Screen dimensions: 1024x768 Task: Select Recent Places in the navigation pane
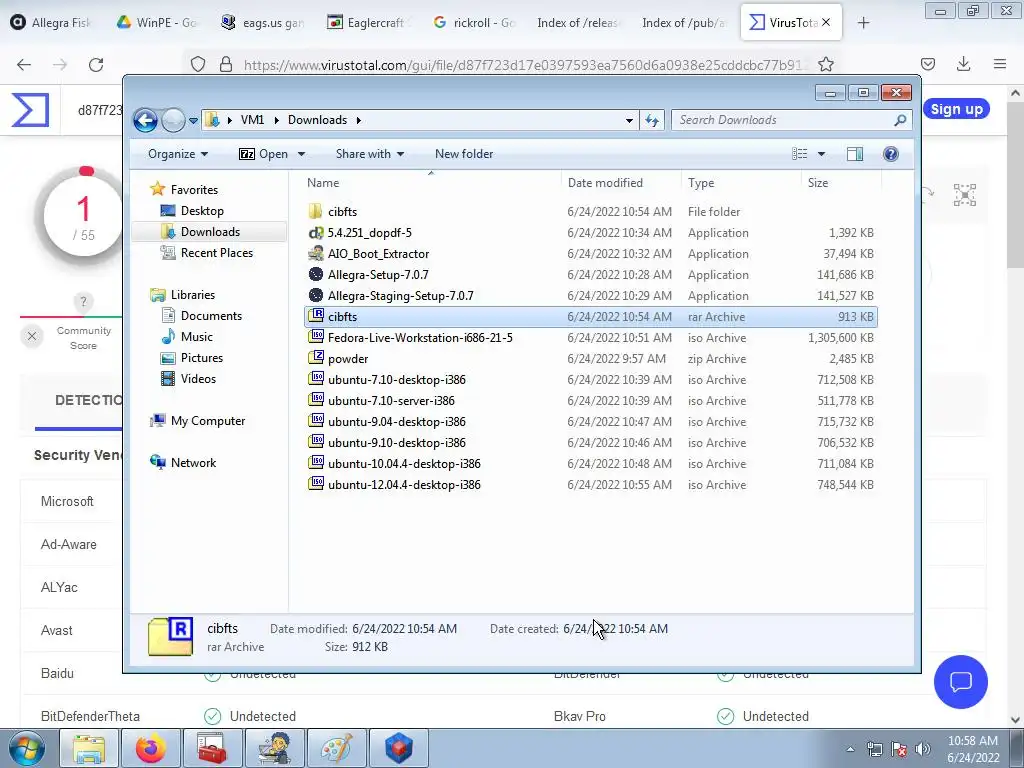216,253
